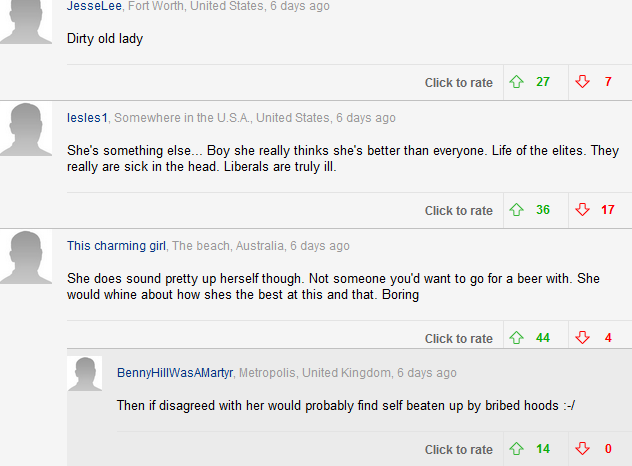The width and height of the screenshot is (632, 466).
Task: Click BennyHillWasAMartyr's small avatar
Action: (85, 374)
